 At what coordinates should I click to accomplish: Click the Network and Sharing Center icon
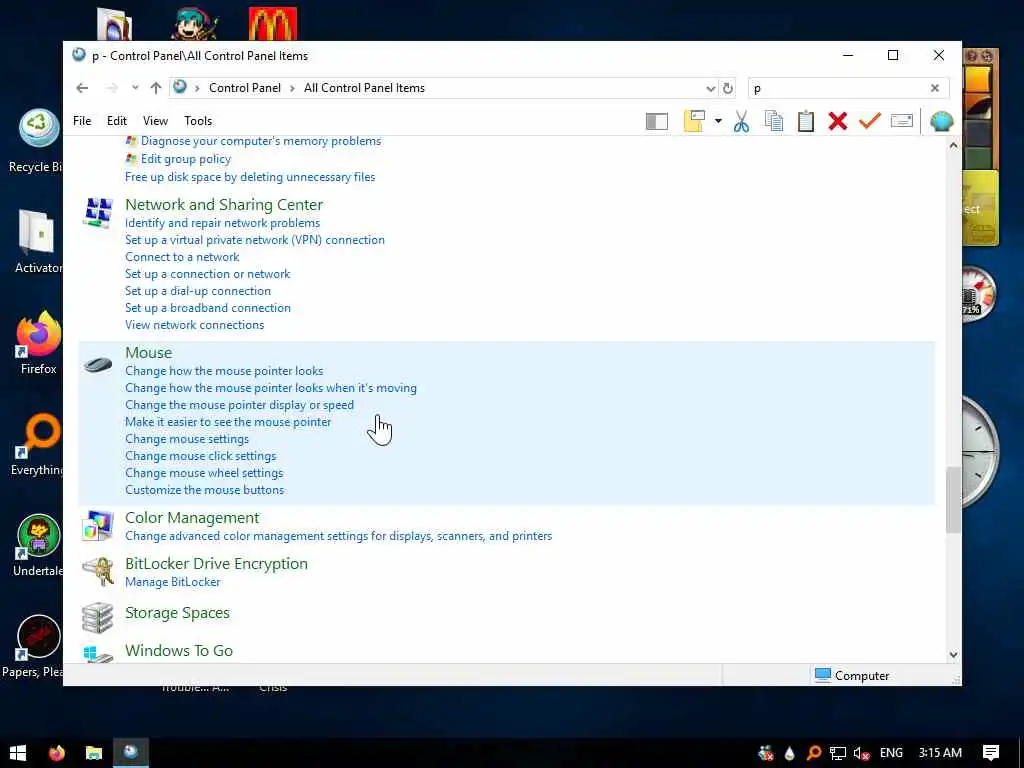pyautogui.click(x=98, y=213)
